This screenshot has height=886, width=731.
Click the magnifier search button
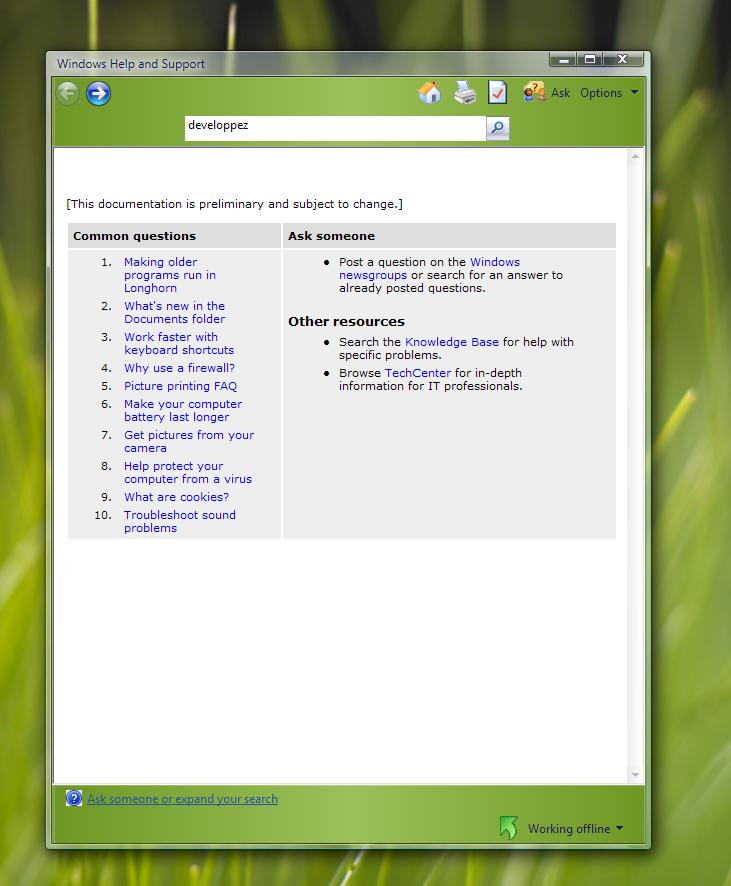(497, 128)
